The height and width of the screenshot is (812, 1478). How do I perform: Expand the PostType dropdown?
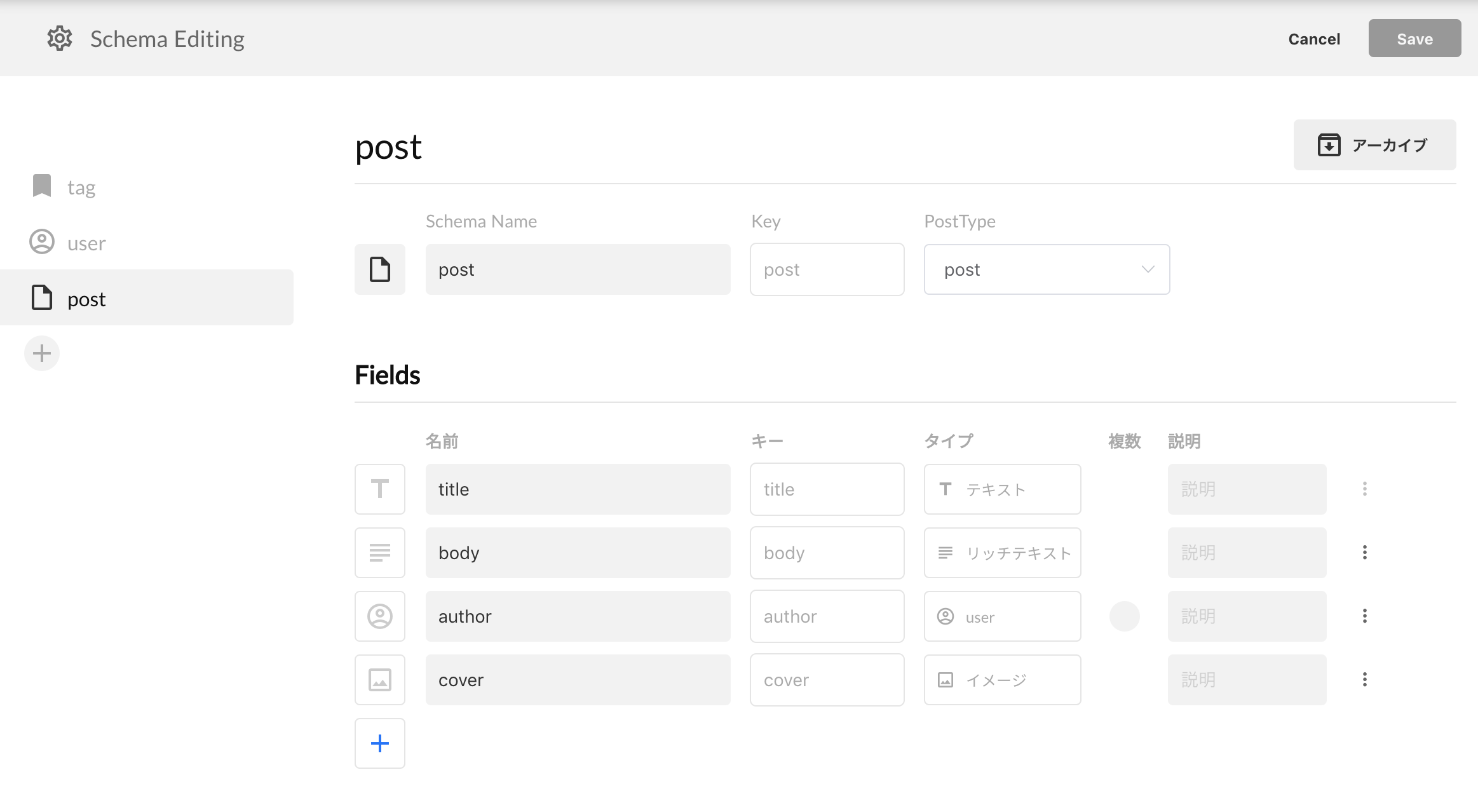pos(1047,269)
